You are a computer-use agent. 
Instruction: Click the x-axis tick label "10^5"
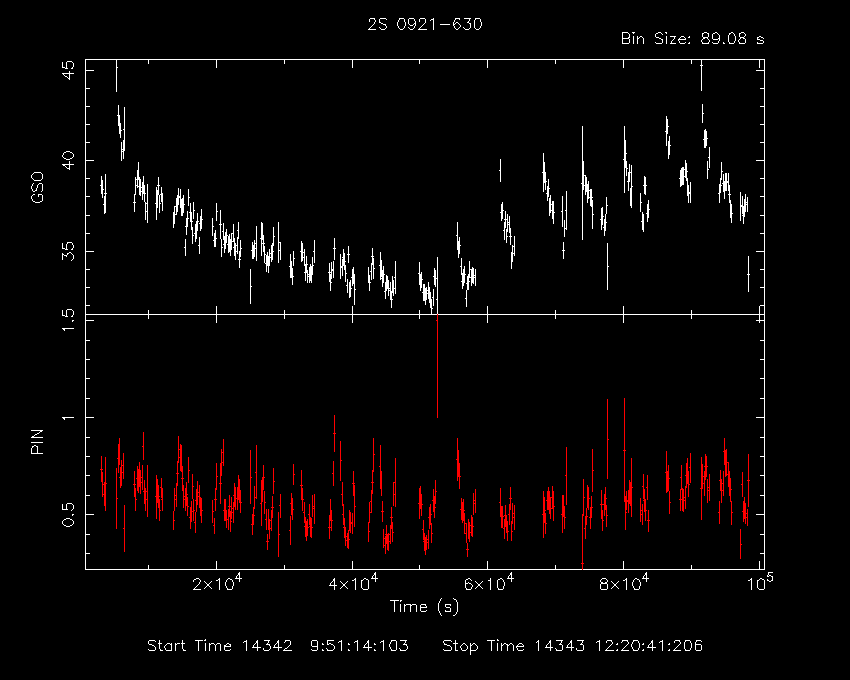(760, 583)
